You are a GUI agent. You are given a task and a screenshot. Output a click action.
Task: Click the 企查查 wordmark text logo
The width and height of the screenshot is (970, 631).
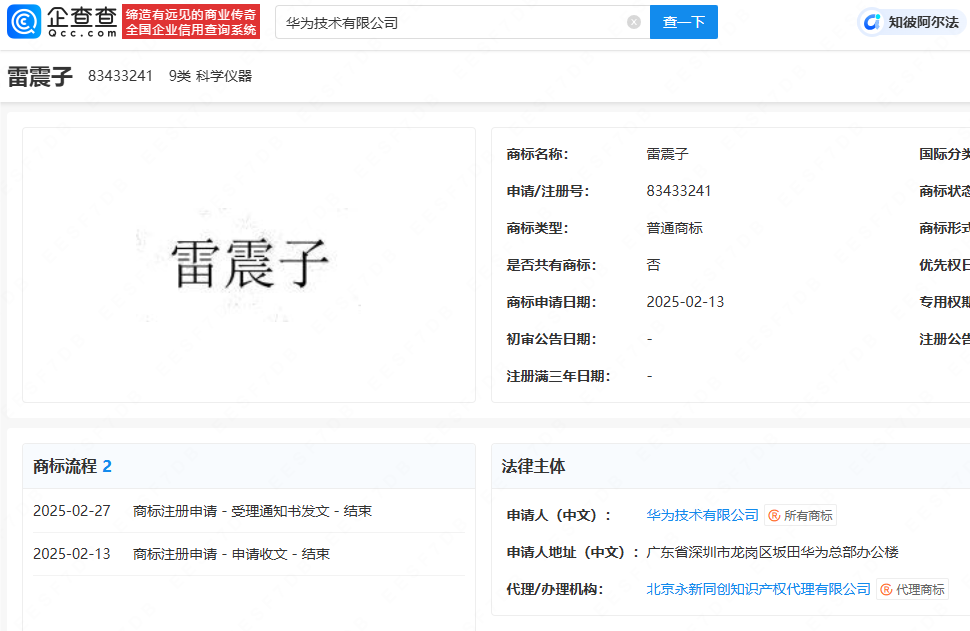pyautogui.click(x=82, y=21)
